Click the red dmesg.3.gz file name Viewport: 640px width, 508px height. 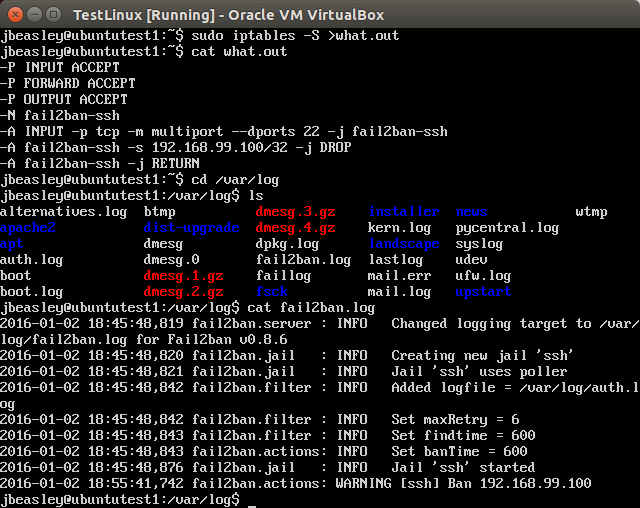pos(296,211)
